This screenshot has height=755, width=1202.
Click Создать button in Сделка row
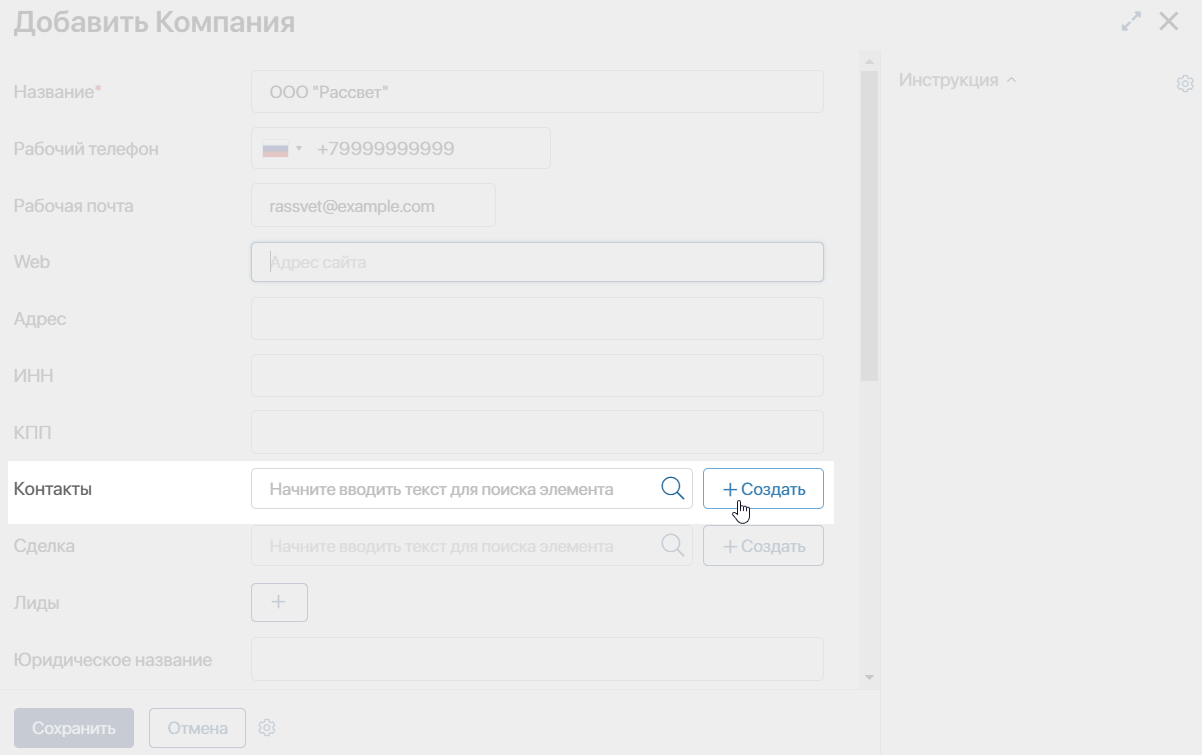[763, 546]
